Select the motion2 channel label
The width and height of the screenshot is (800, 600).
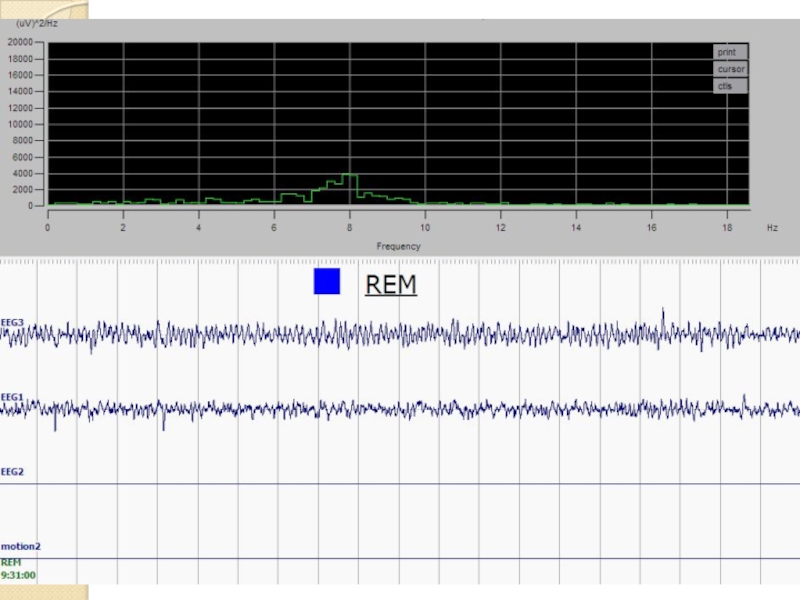coord(21,546)
